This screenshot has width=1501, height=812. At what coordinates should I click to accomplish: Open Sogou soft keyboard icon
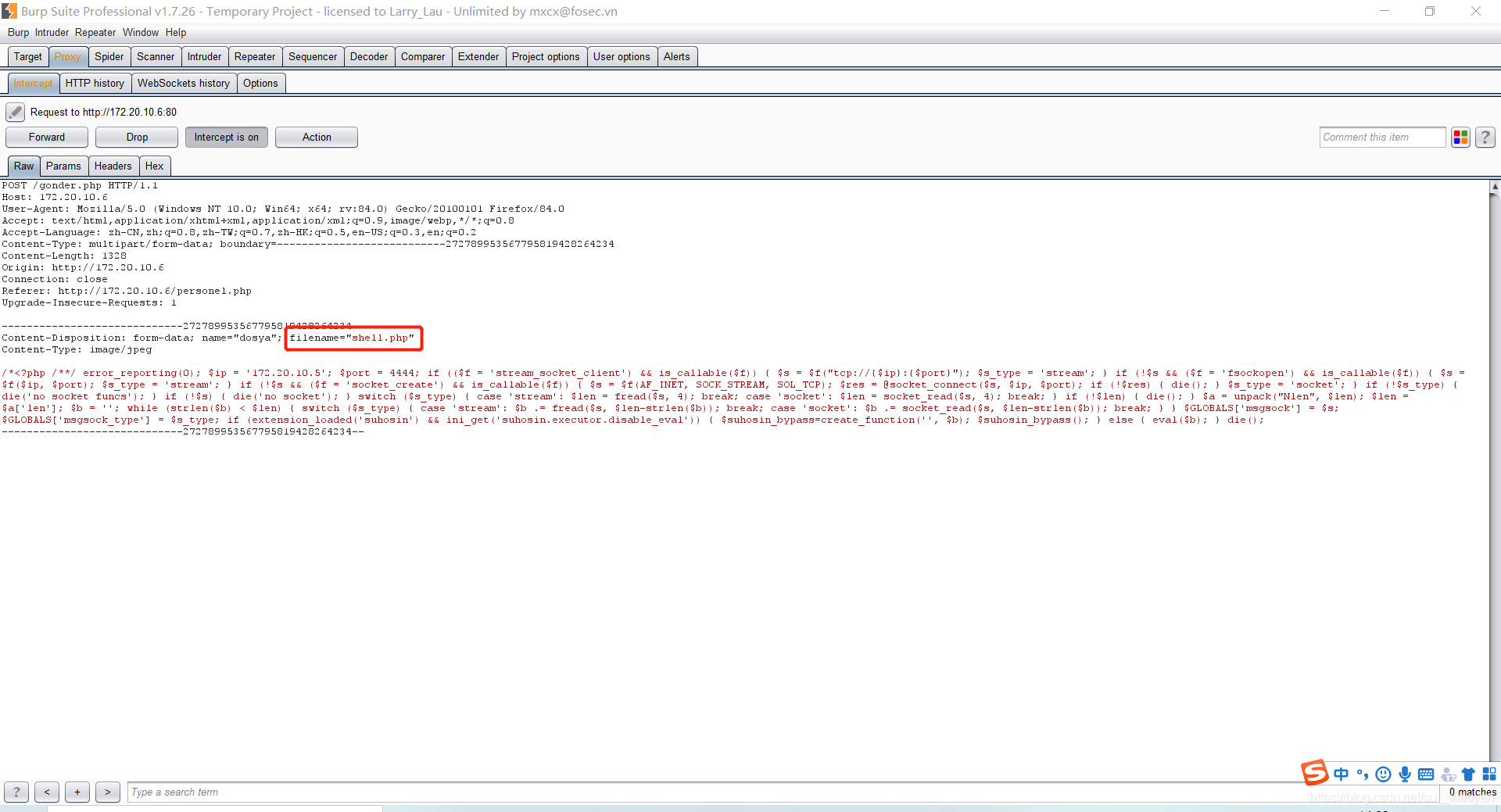pos(1426,774)
